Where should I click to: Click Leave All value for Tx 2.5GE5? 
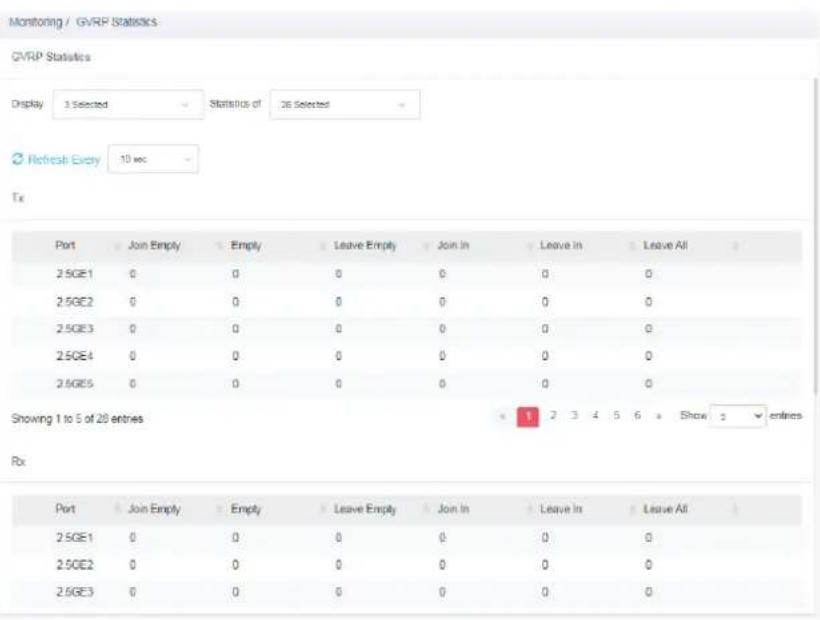point(648,384)
